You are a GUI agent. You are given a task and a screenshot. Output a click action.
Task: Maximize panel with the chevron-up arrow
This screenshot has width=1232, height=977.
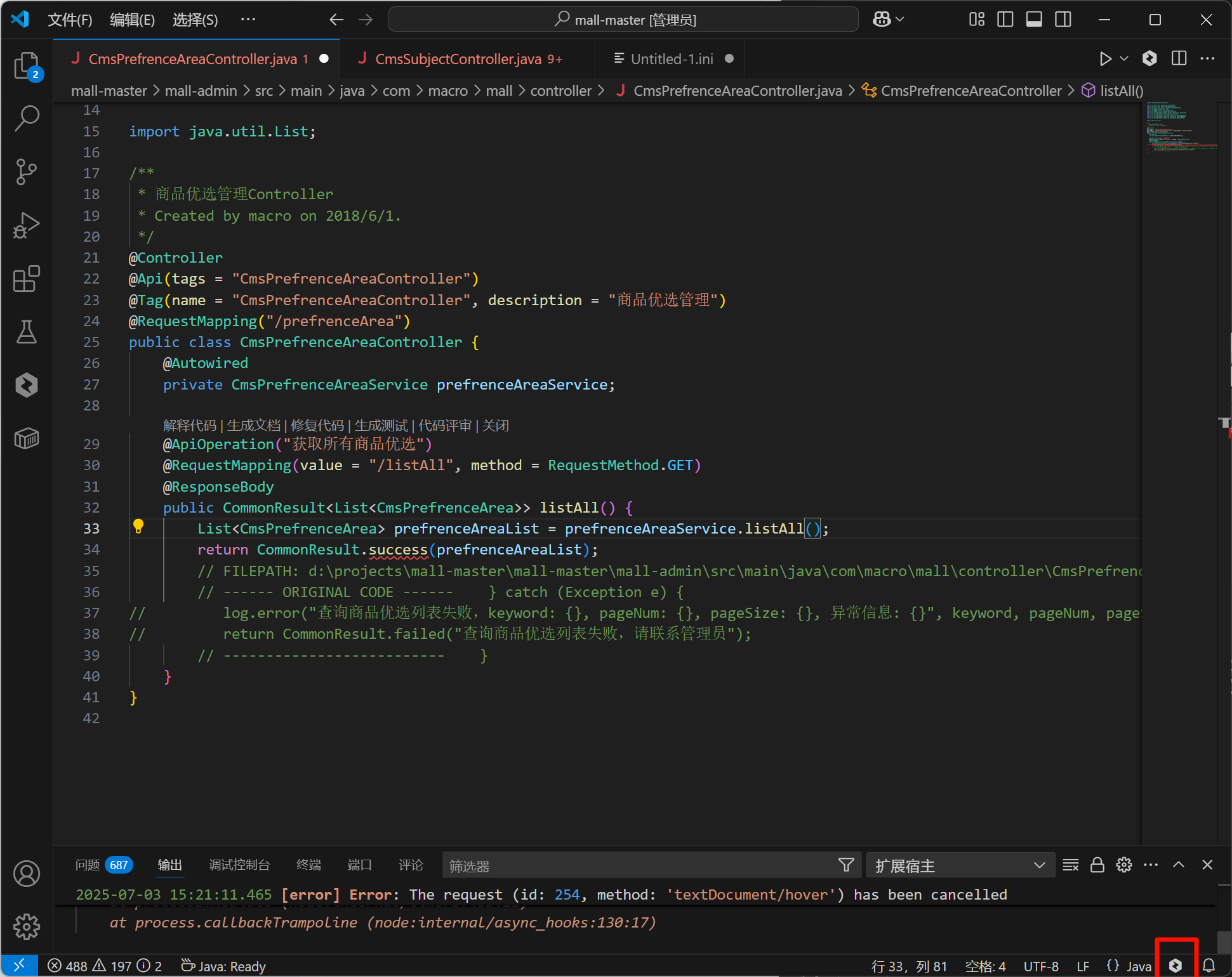click(x=1179, y=865)
